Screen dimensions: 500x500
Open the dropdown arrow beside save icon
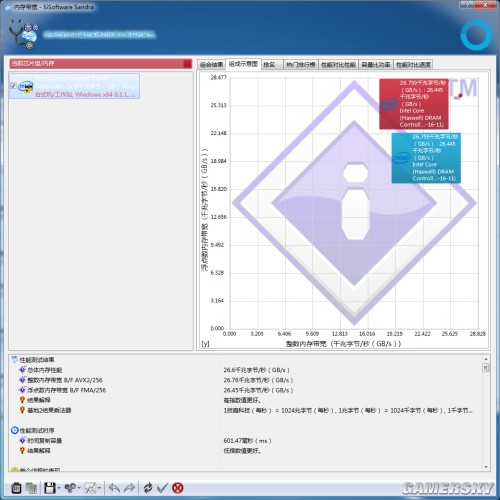point(58,489)
